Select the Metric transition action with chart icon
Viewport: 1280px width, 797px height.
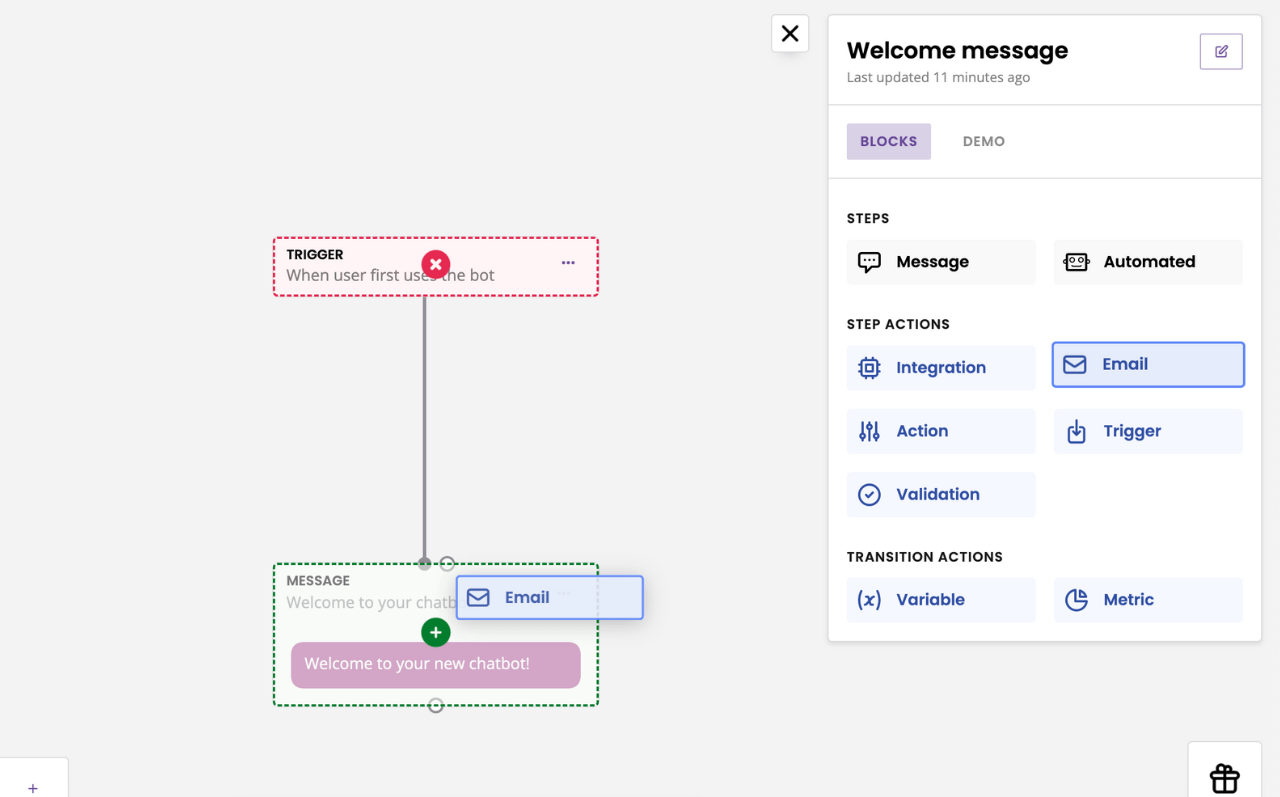point(1147,599)
